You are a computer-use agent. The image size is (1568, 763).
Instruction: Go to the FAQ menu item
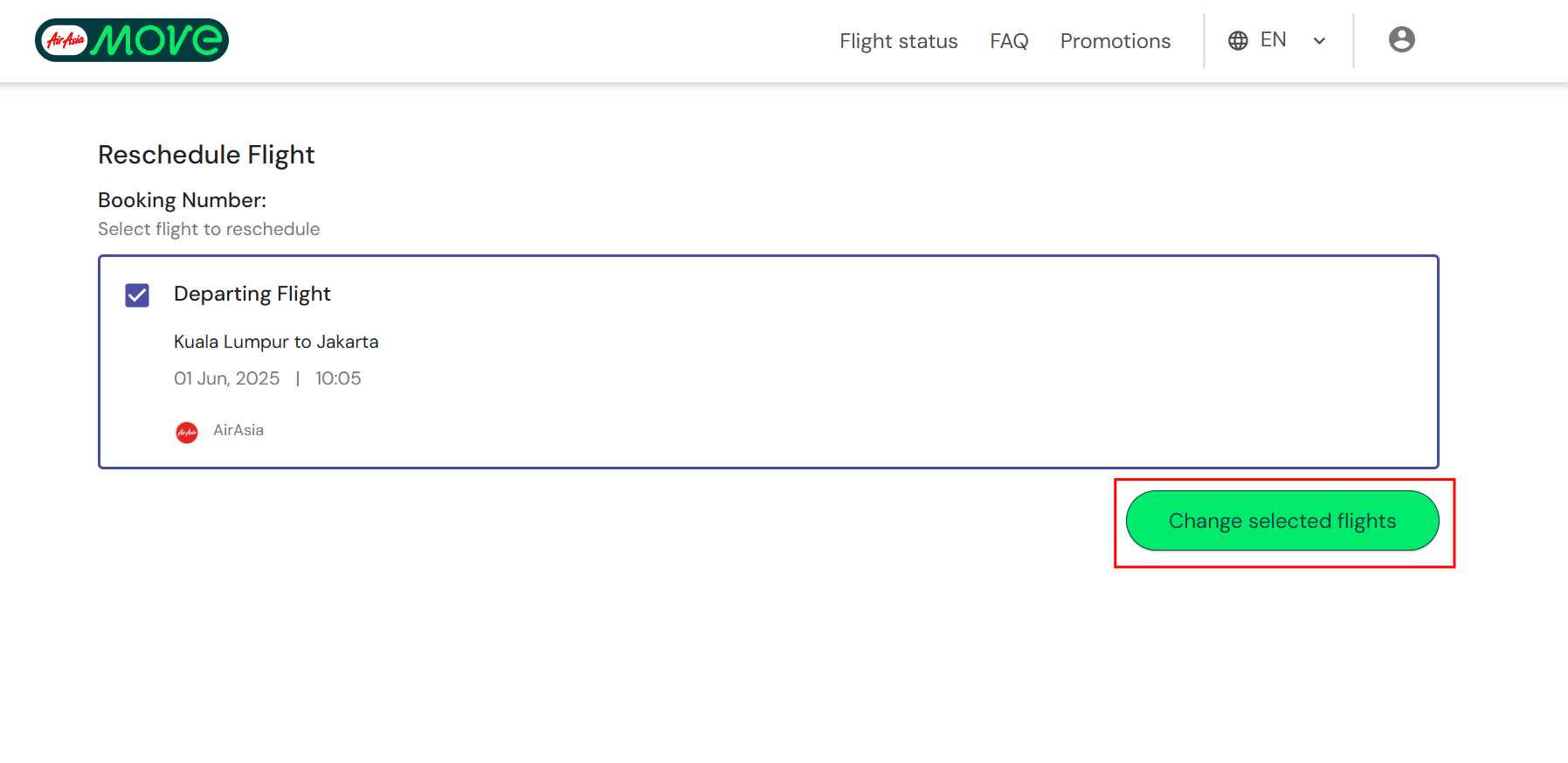pos(1009,41)
